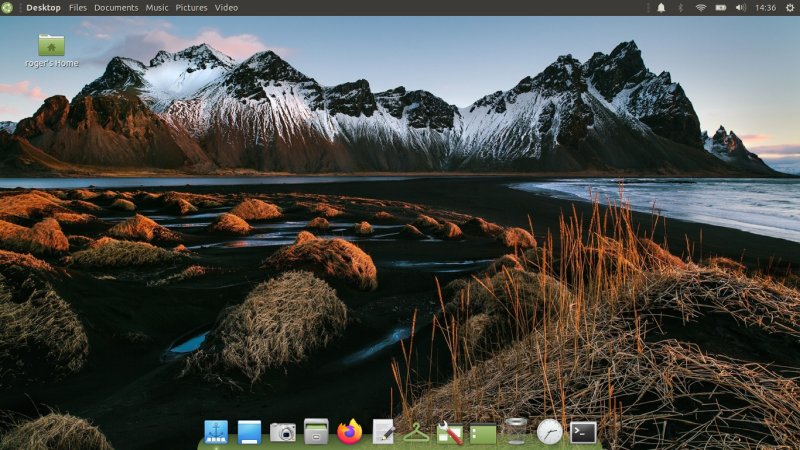Screen dimensions: 800x450
Task: Launch the Terminal from the dock
Action: (x=583, y=432)
